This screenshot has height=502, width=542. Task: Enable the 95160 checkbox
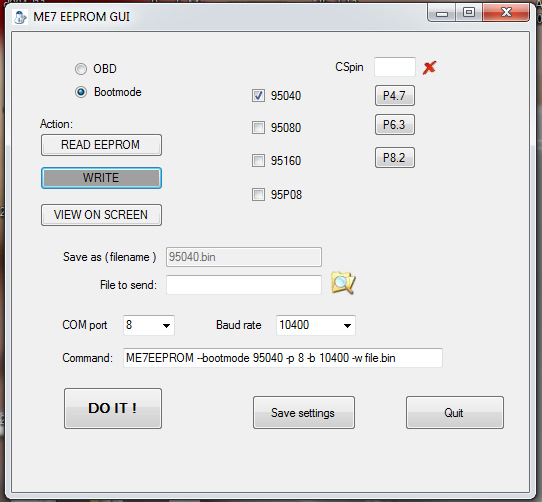(x=258, y=160)
